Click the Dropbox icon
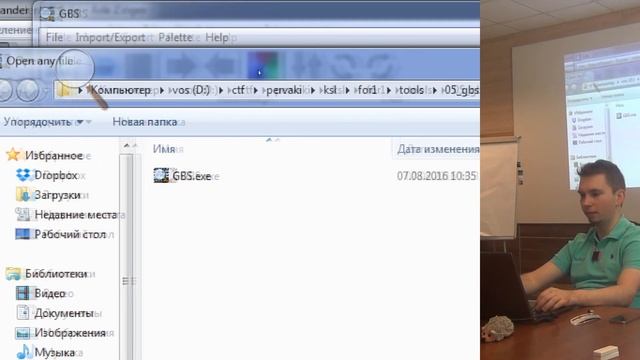Screen dimensions: 640x360 tap(23, 175)
